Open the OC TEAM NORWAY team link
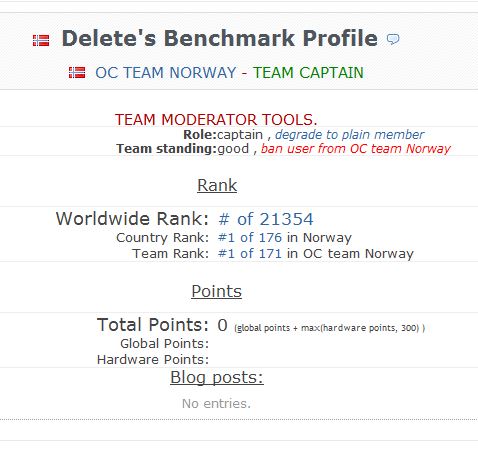The image size is (478, 456). 166,73
